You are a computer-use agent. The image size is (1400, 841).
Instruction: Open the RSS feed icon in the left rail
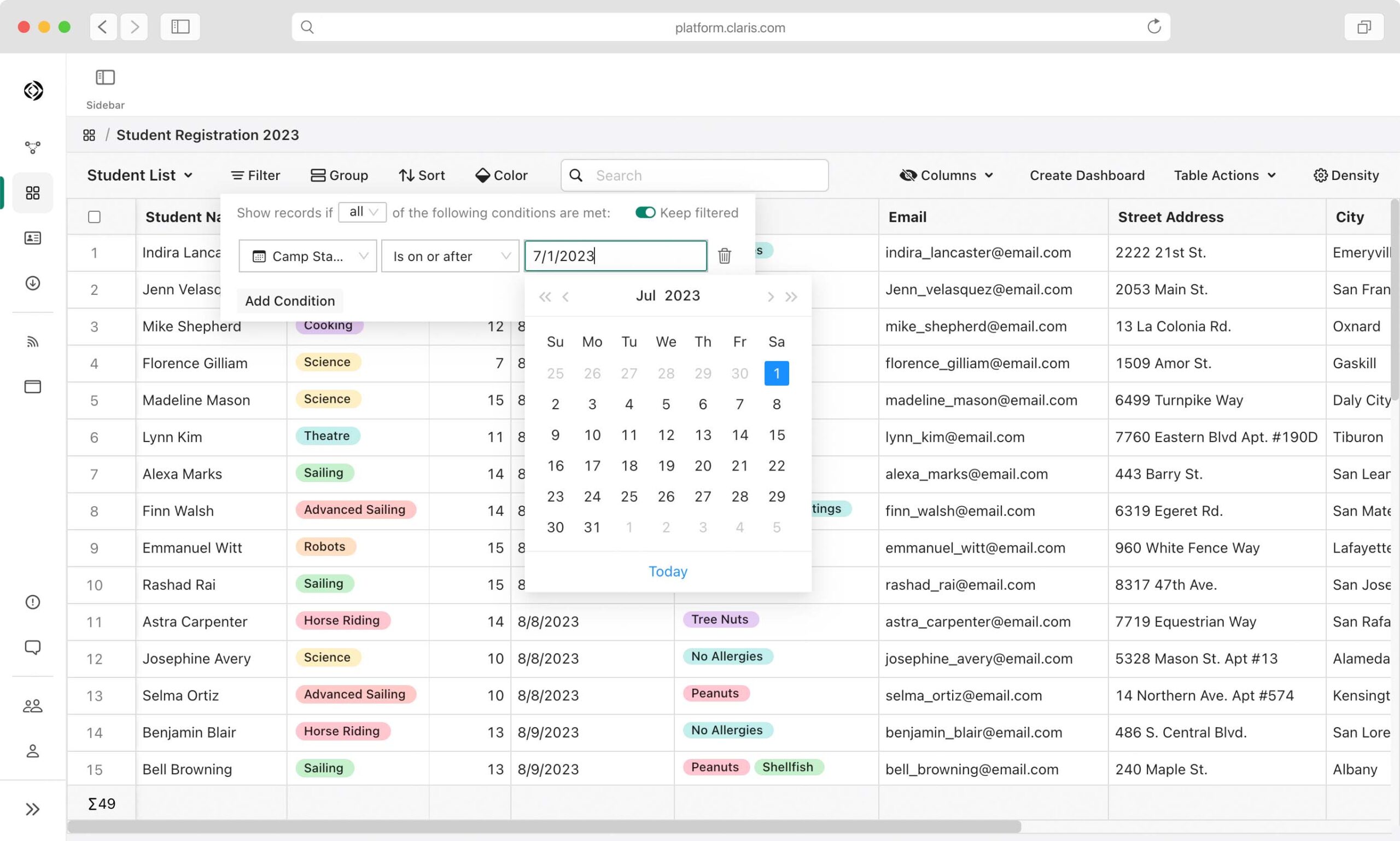coord(33,341)
